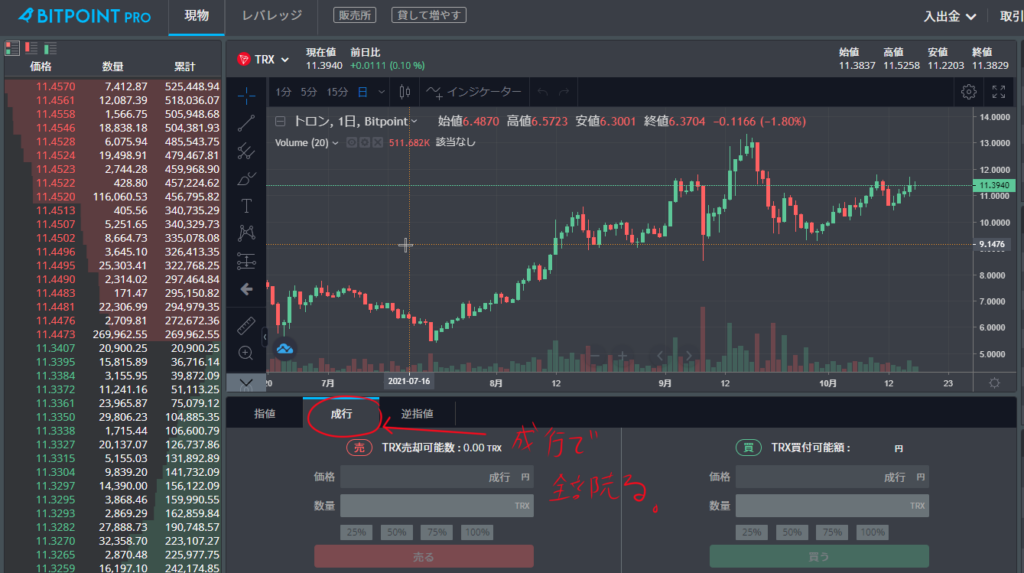Select the text annotation tool
1024x573 pixels.
[x=246, y=206]
